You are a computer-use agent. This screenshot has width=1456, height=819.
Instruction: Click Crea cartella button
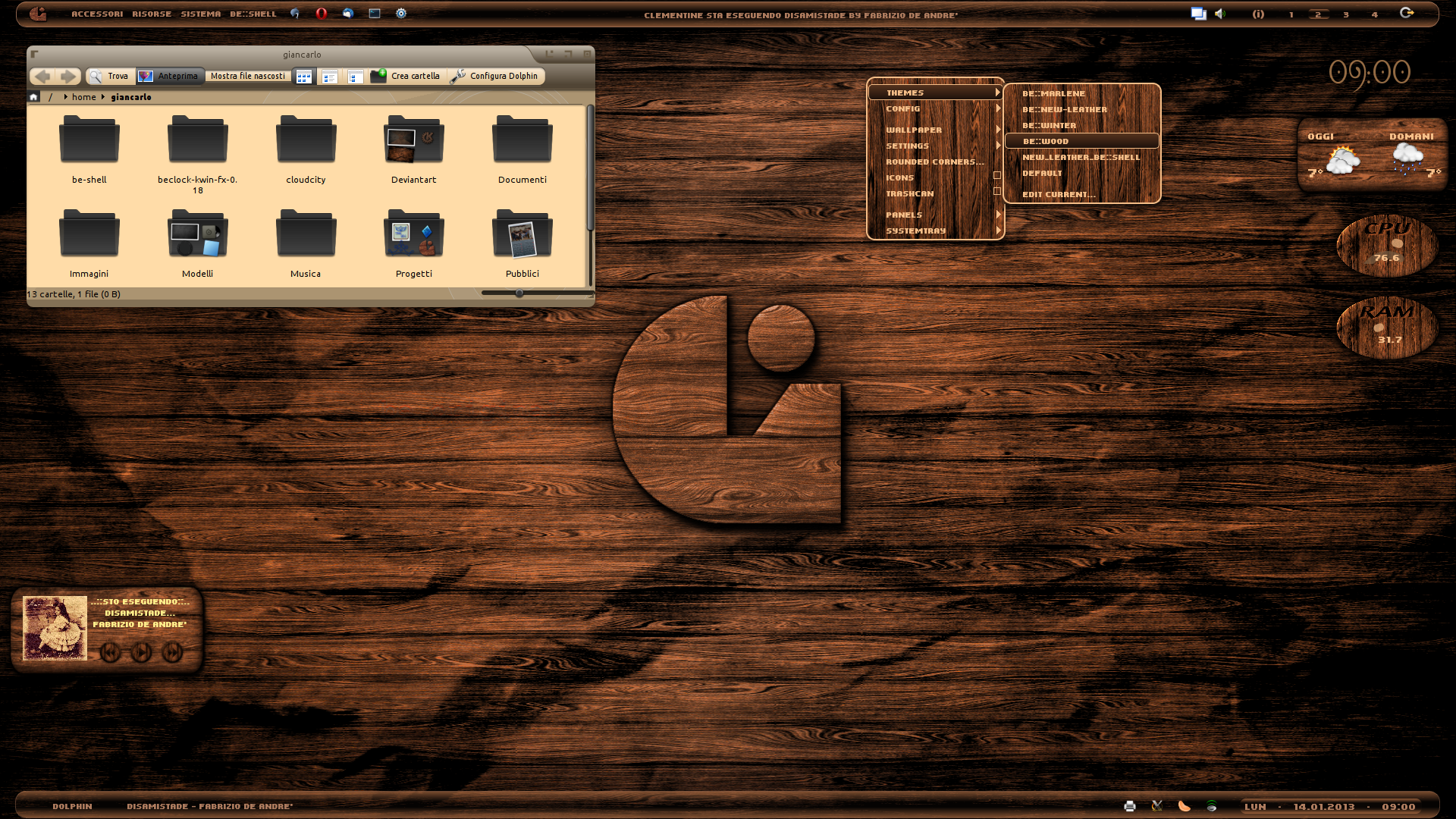[x=406, y=76]
